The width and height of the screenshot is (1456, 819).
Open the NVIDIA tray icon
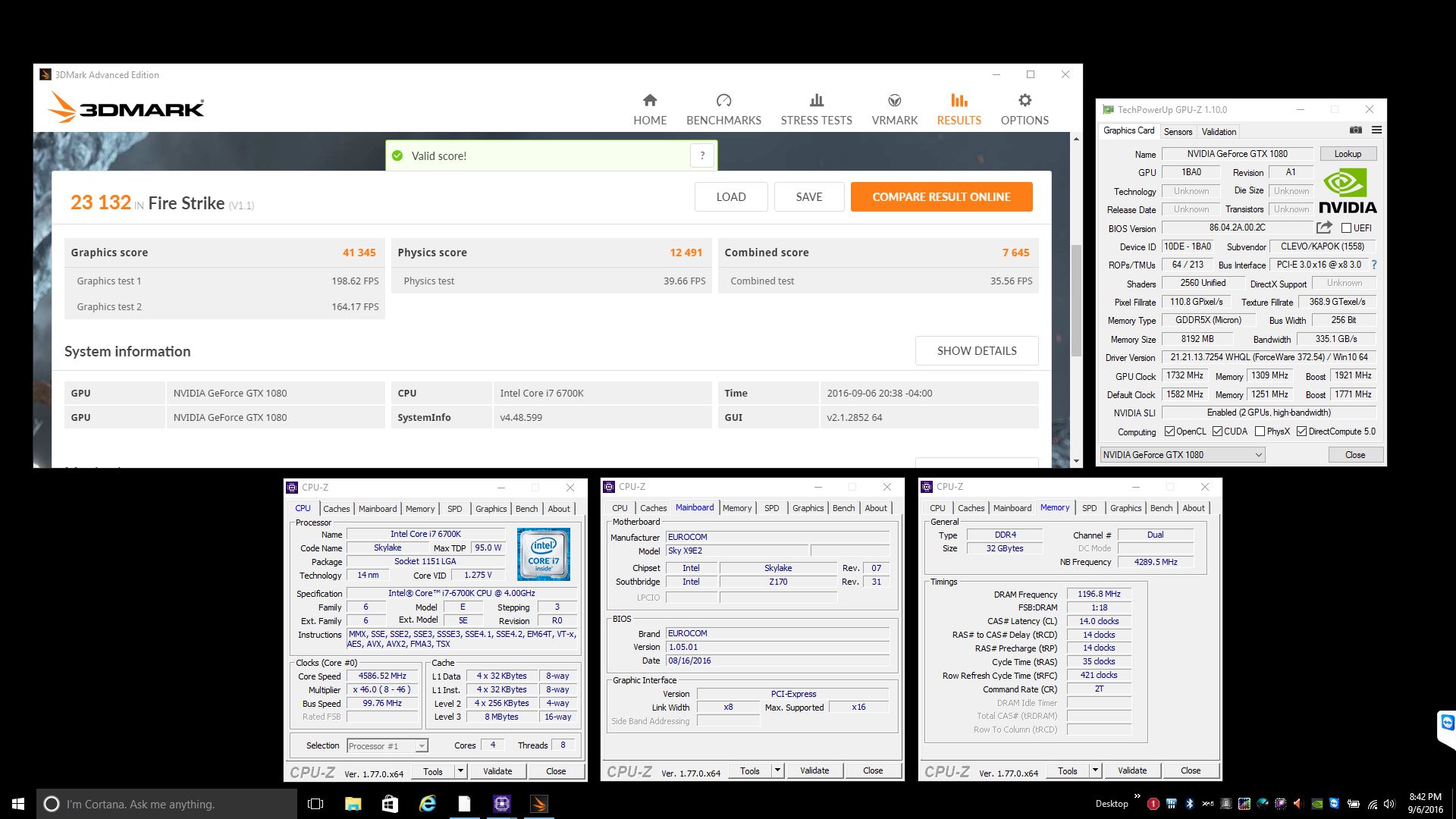point(1317,804)
